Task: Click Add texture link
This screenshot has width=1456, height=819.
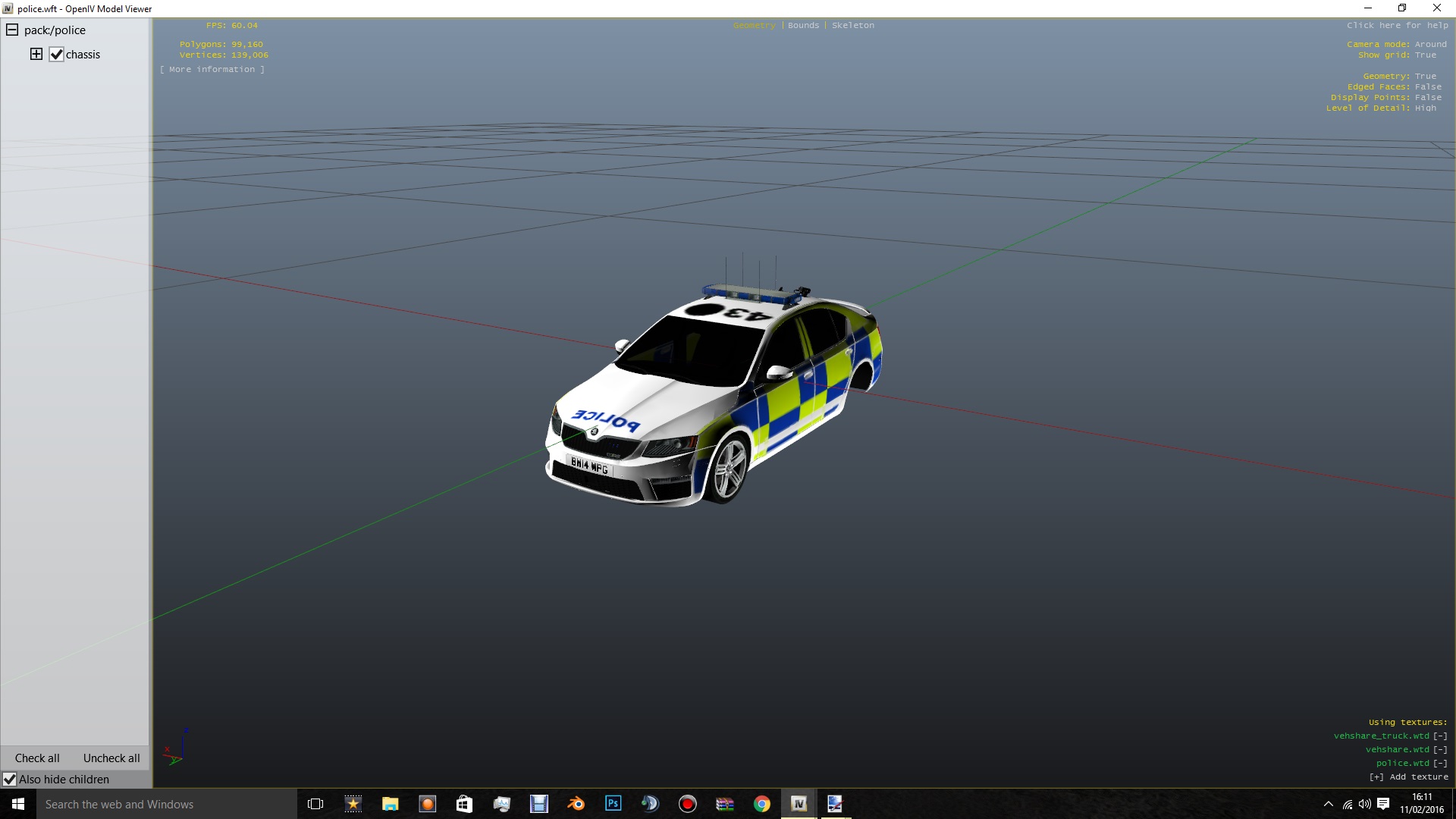Action: click(x=1409, y=777)
